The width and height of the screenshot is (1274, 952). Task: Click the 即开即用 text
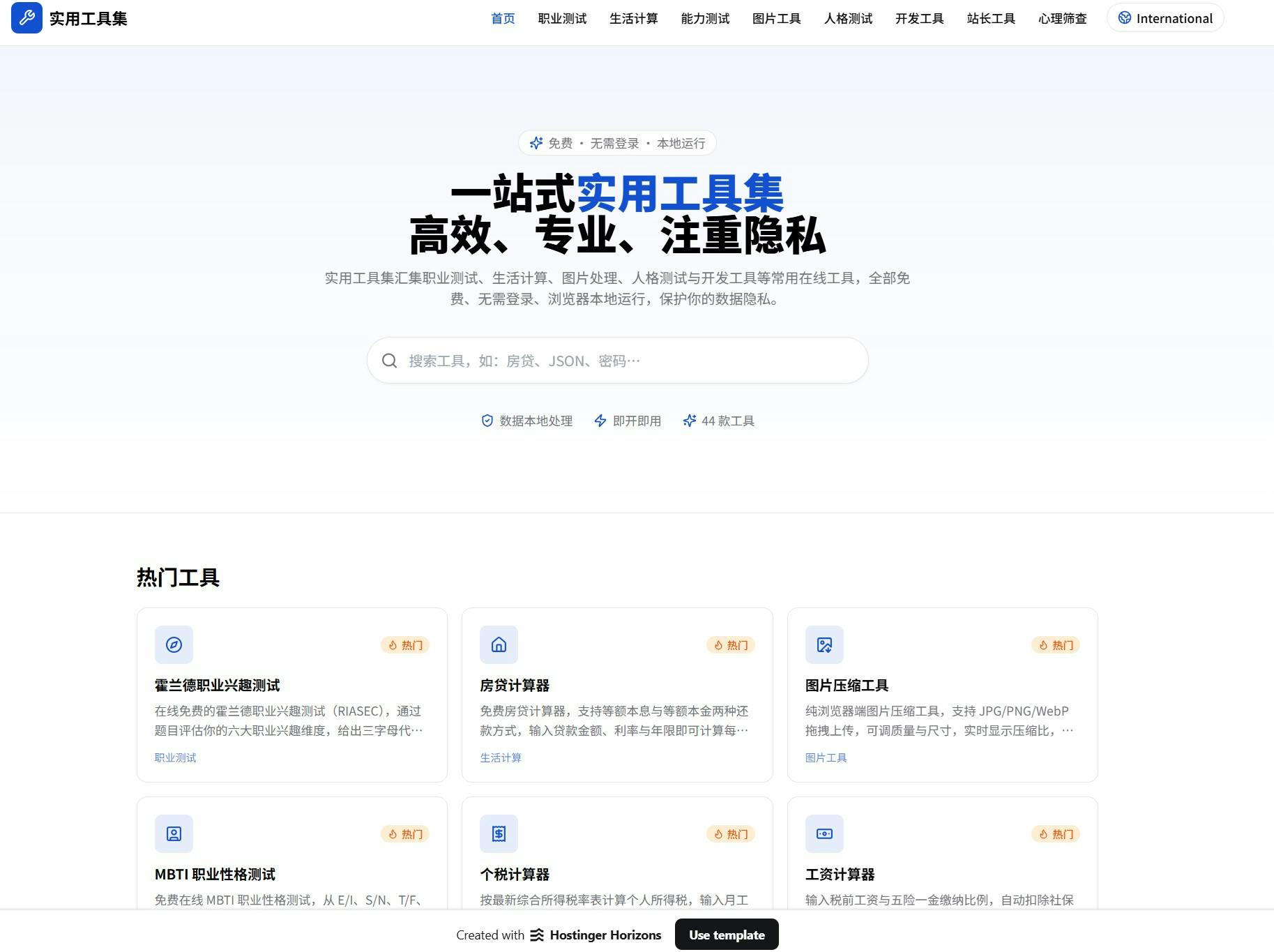(x=637, y=421)
